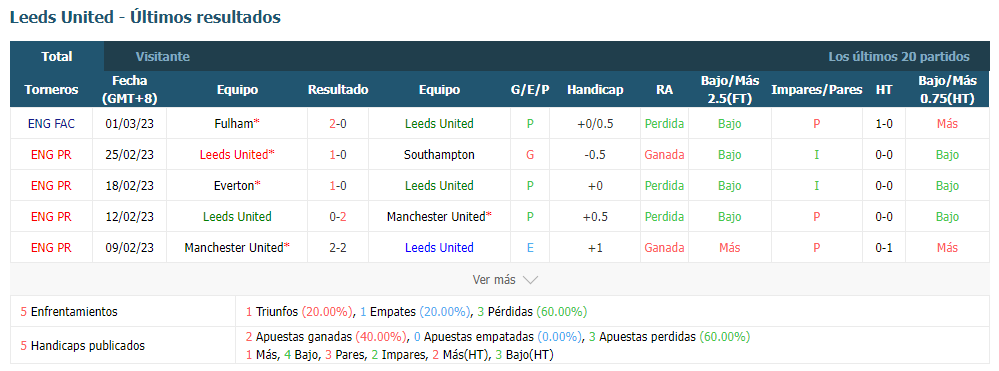This screenshot has width=999, height=371.
Task: Open Los últimos 20 partidos selector
Action: [899, 57]
